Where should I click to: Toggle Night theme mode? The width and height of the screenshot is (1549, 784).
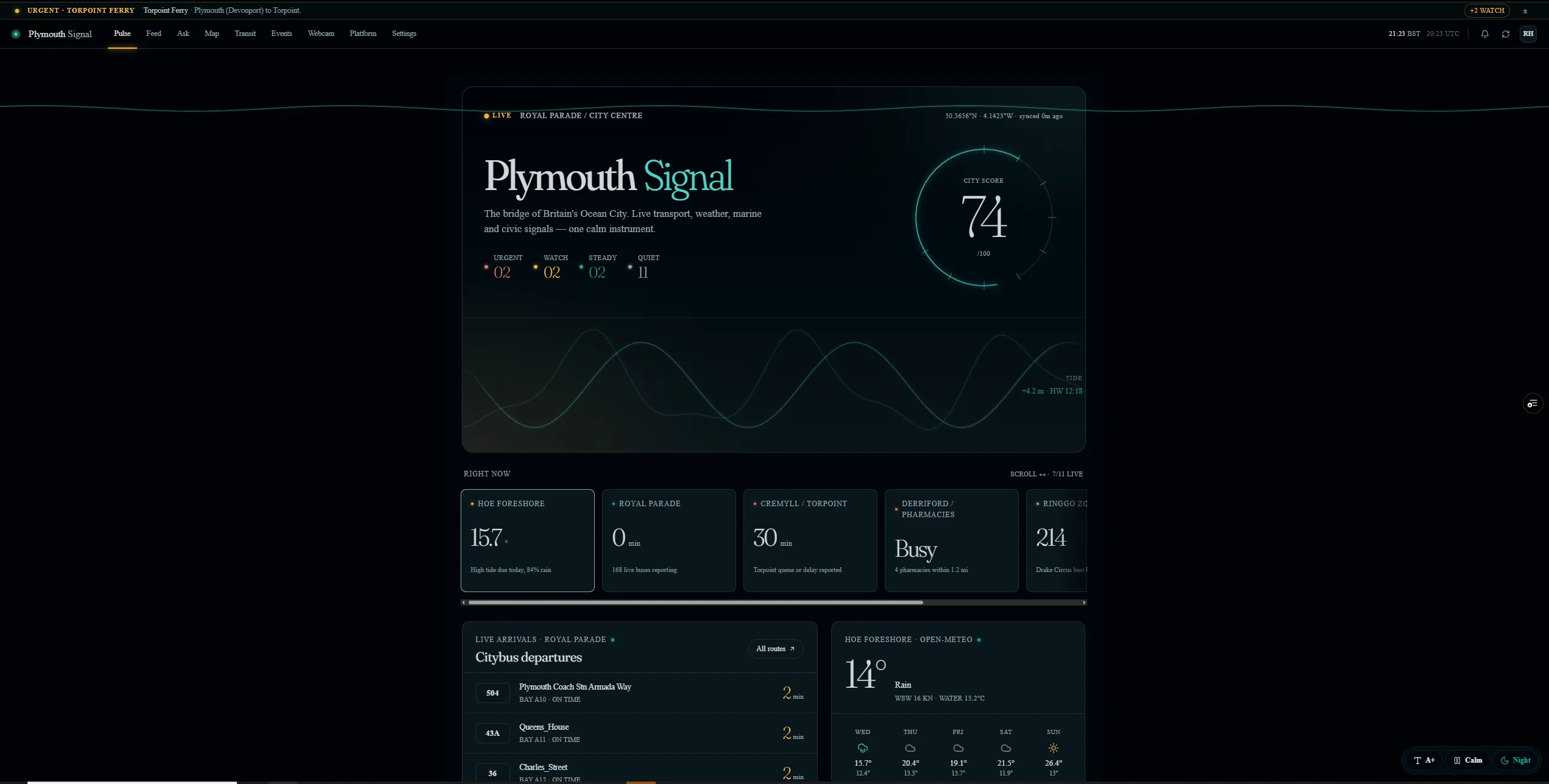[x=1515, y=760]
